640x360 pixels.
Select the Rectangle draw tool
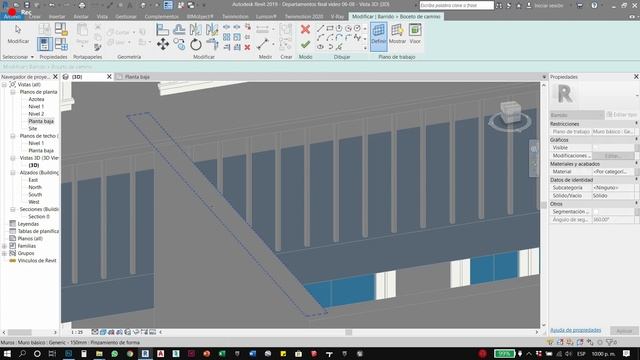[x=330, y=28]
